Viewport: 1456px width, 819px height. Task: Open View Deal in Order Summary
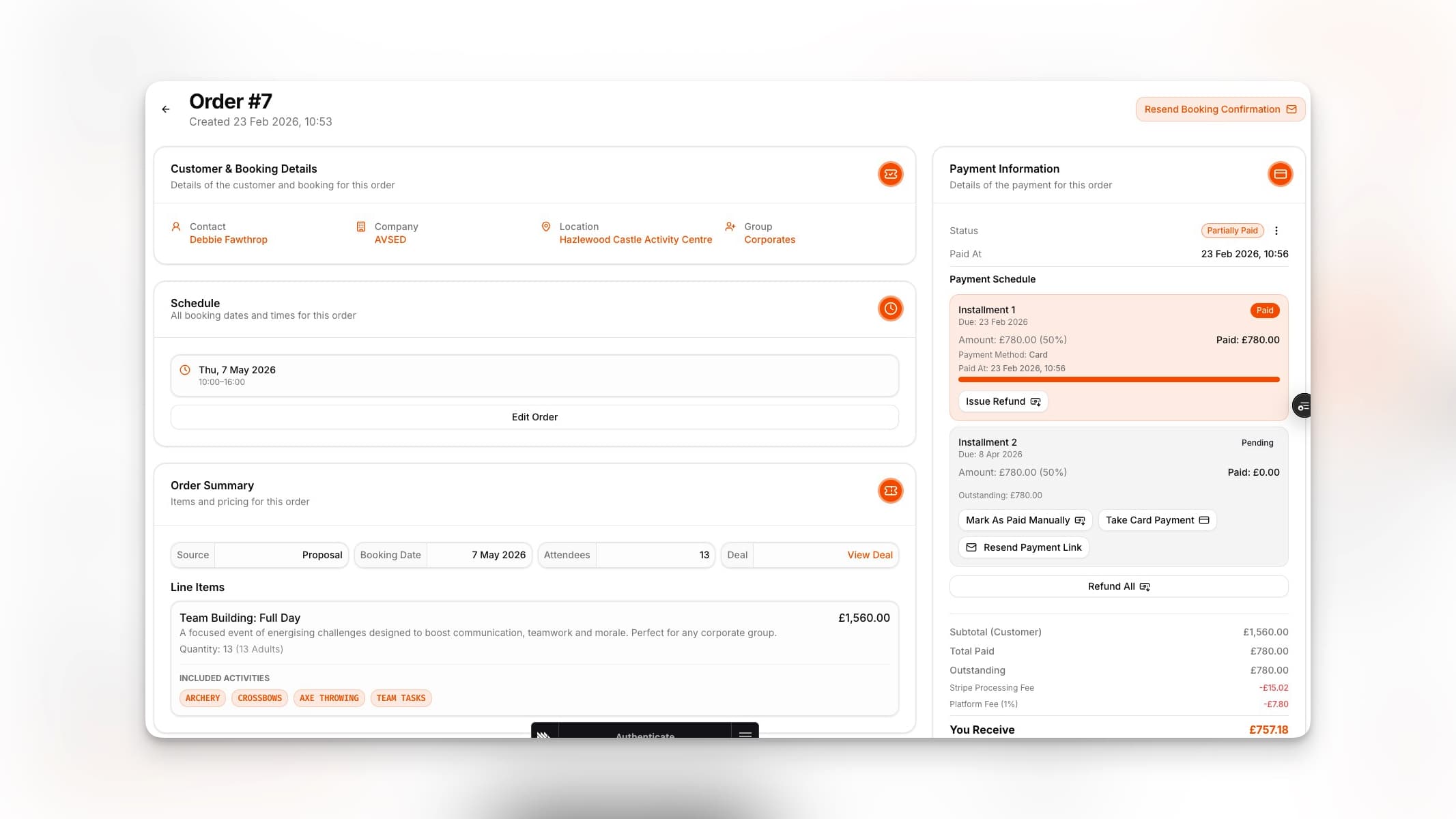coord(870,555)
